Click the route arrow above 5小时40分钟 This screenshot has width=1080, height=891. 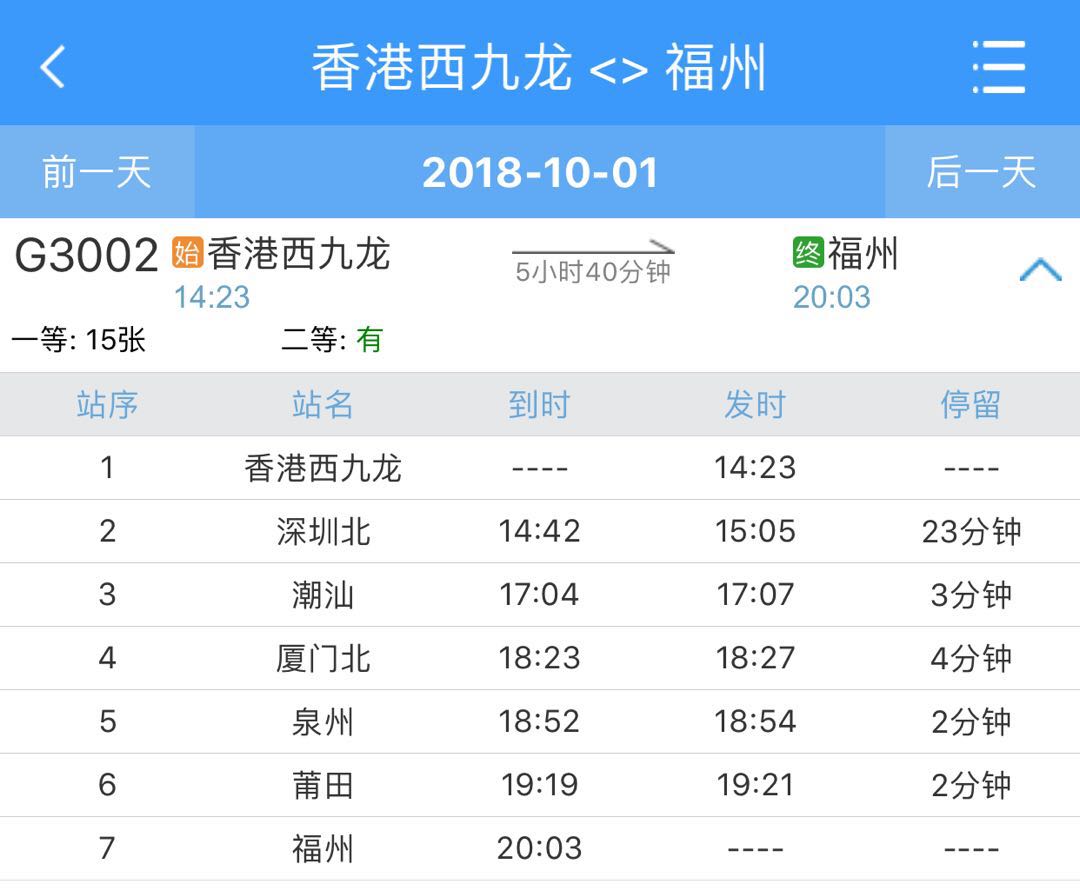click(592, 248)
